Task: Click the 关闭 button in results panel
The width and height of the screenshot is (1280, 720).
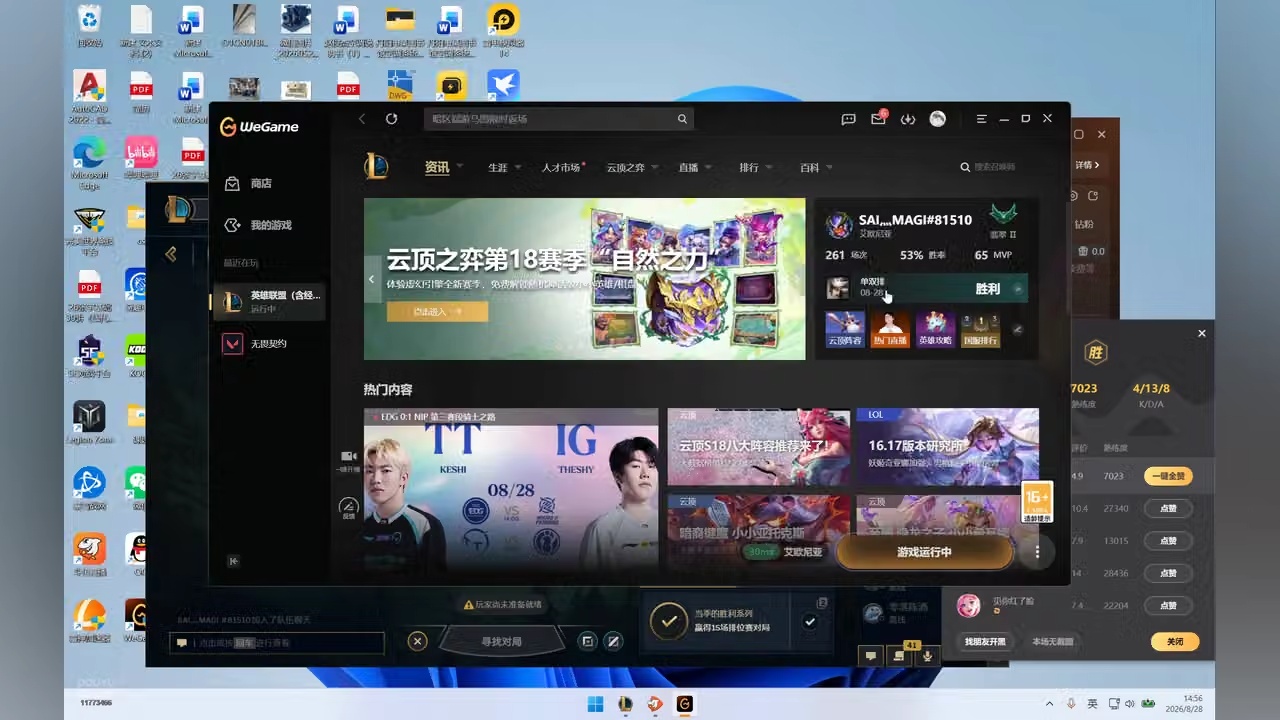Action: click(1175, 642)
